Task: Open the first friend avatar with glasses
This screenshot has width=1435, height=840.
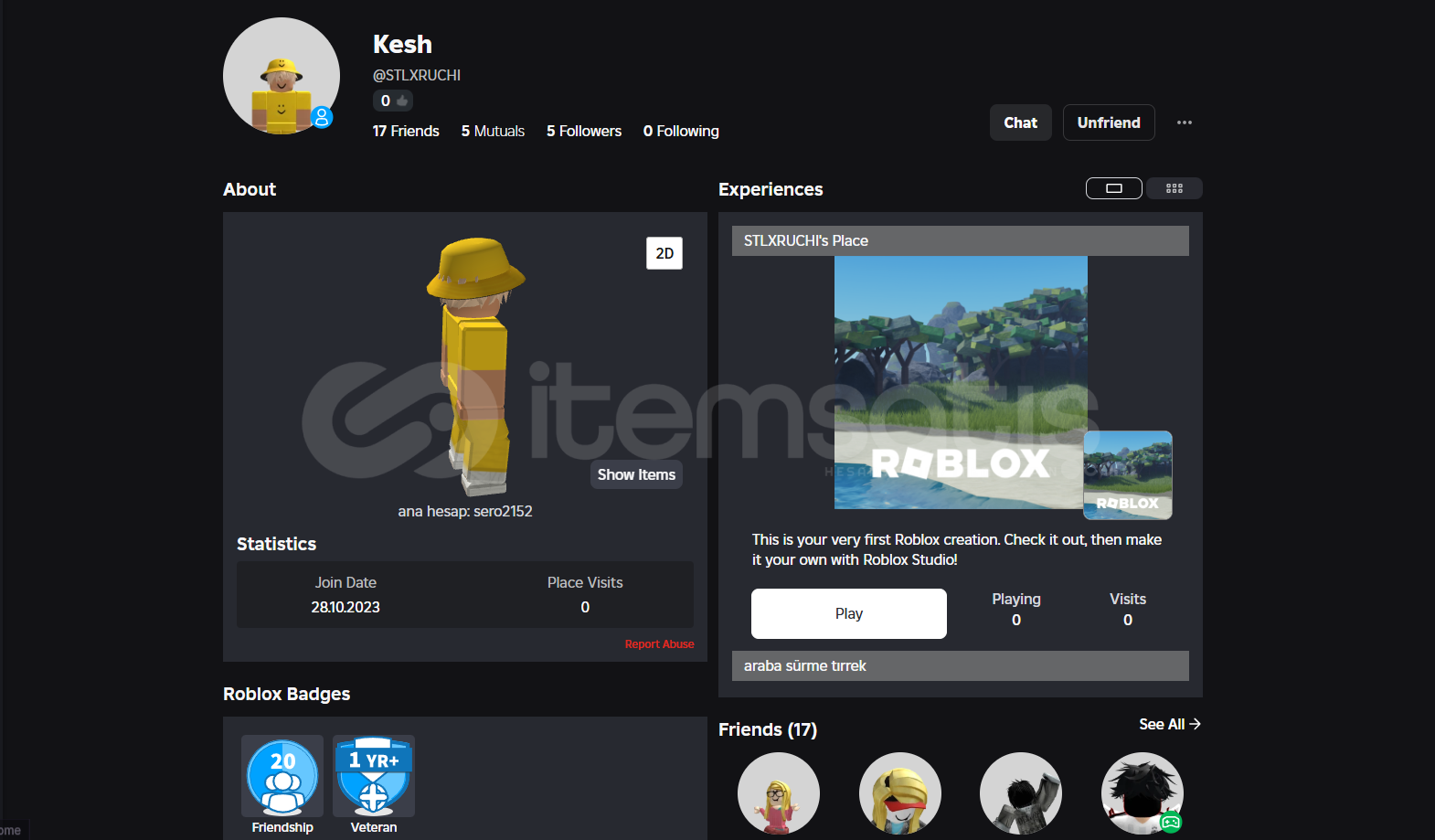Action: coord(779,793)
